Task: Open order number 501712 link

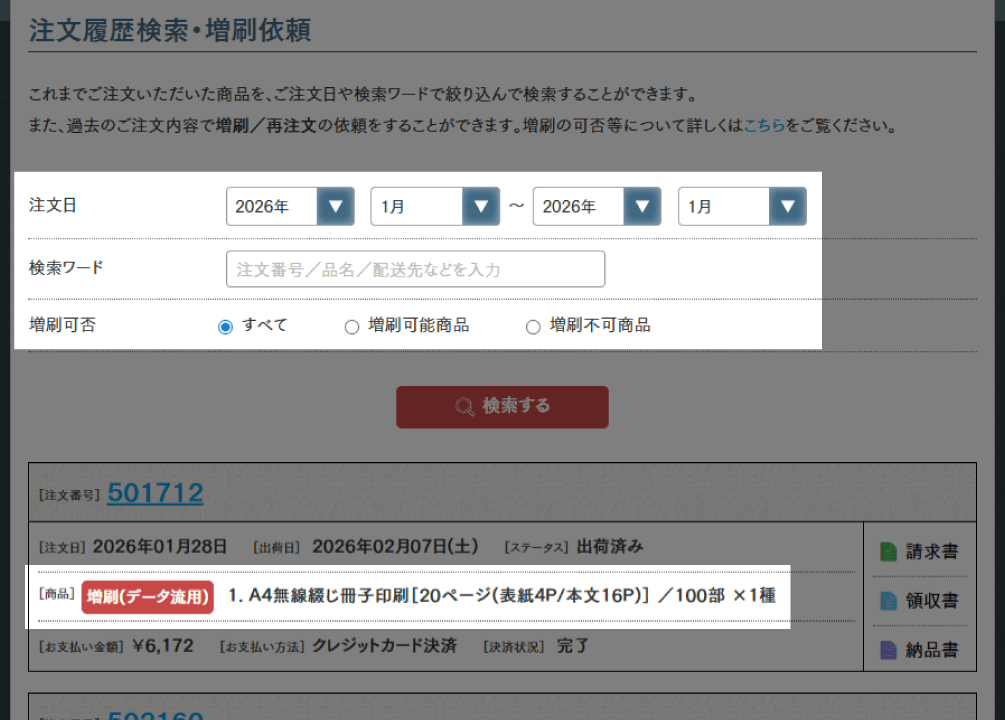Action: pos(155,492)
